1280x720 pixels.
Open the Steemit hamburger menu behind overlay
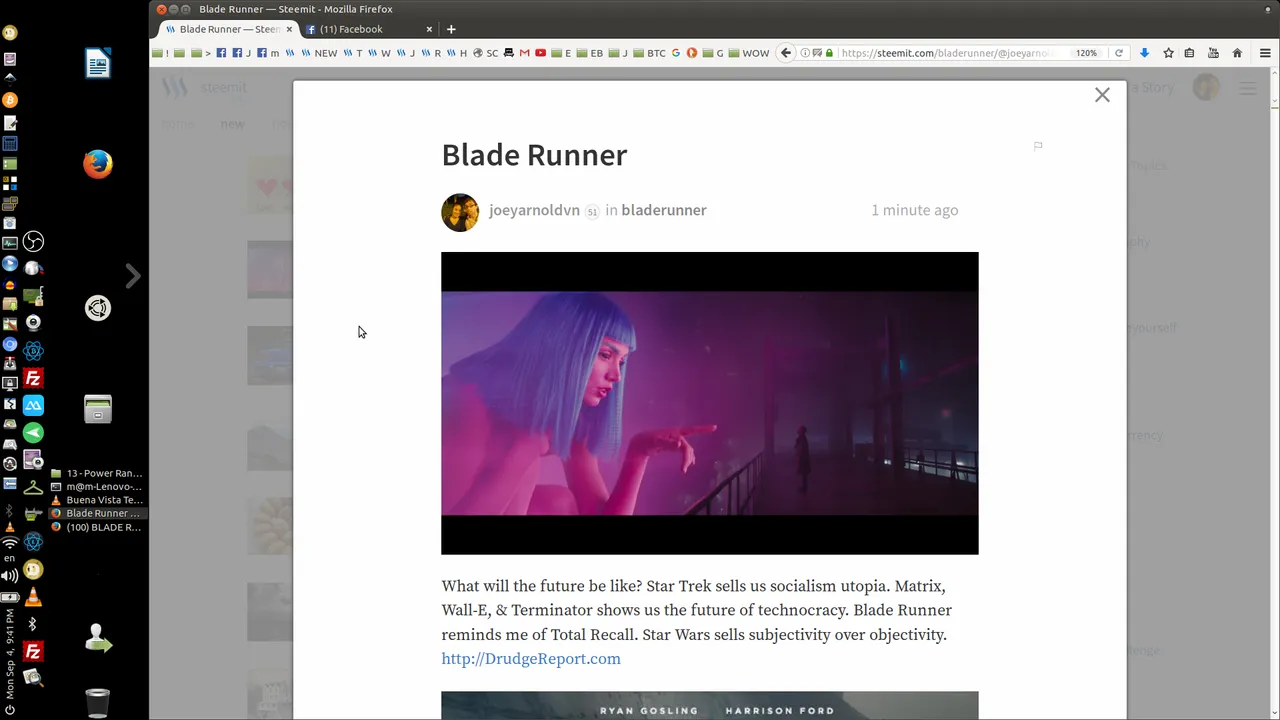[1248, 88]
